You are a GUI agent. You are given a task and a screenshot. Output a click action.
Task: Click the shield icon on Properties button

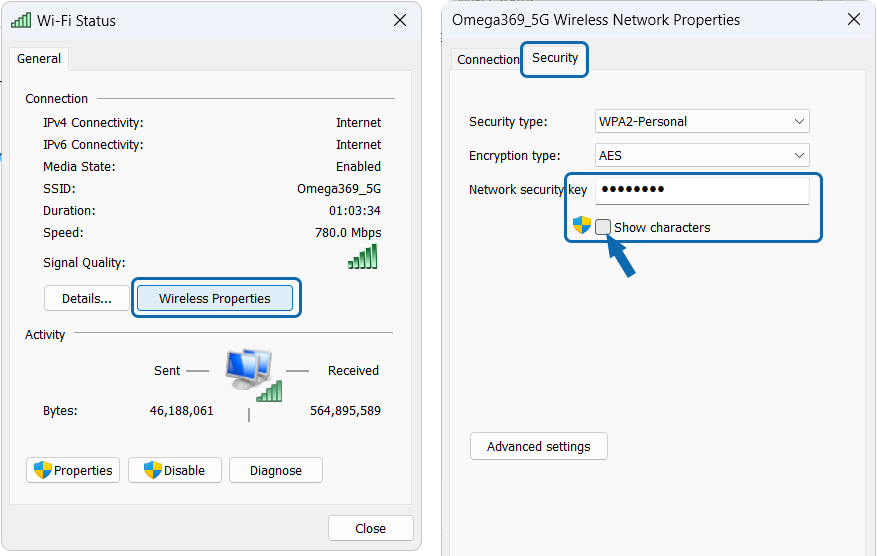click(43, 470)
